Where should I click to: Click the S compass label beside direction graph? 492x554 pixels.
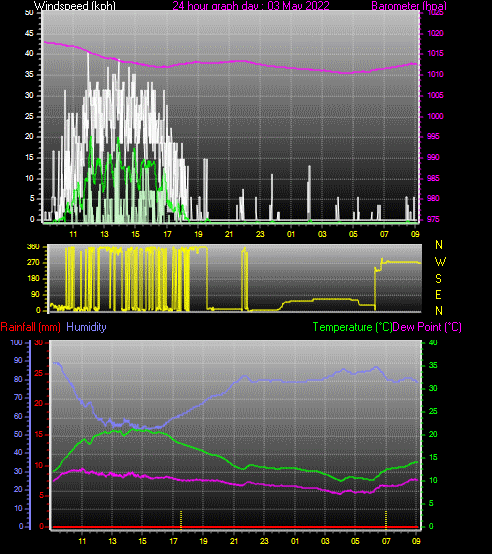438,279
